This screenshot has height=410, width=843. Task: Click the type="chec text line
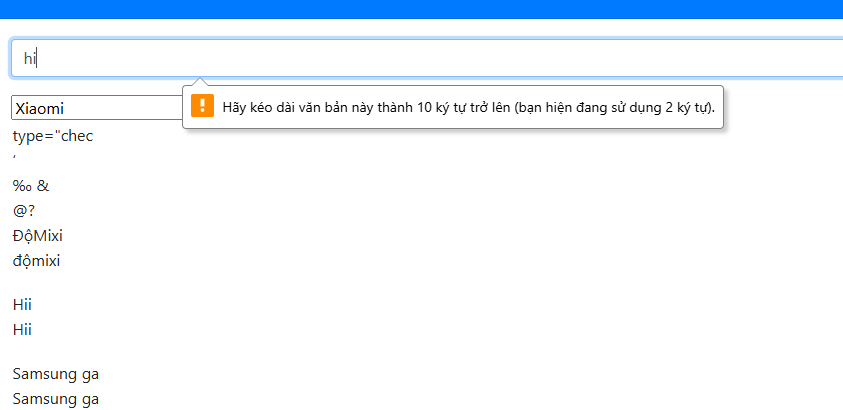point(53,136)
